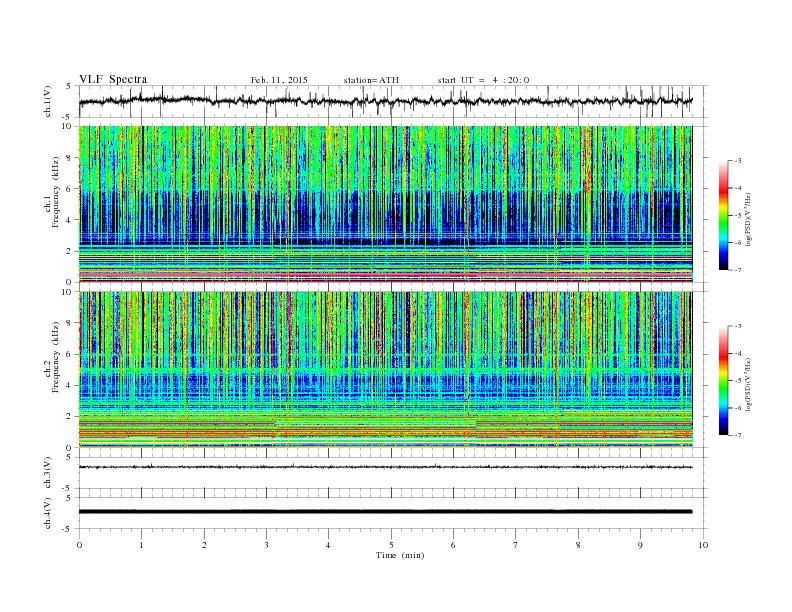Click the '10' frequency tick of ch.1 spectrogram
Image resolution: width=792 pixels, height=612 pixels.
[68, 126]
